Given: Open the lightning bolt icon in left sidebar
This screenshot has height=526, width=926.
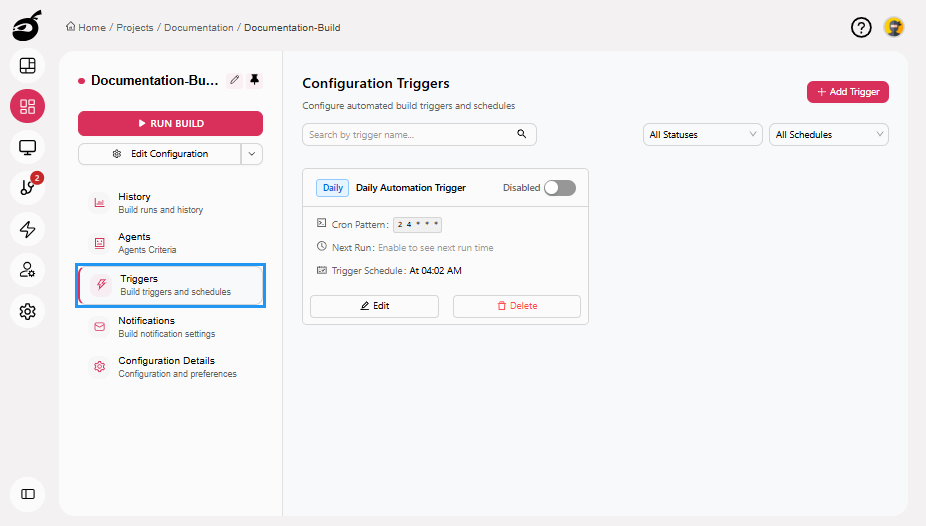Looking at the screenshot, I should (x=28, y=229).
